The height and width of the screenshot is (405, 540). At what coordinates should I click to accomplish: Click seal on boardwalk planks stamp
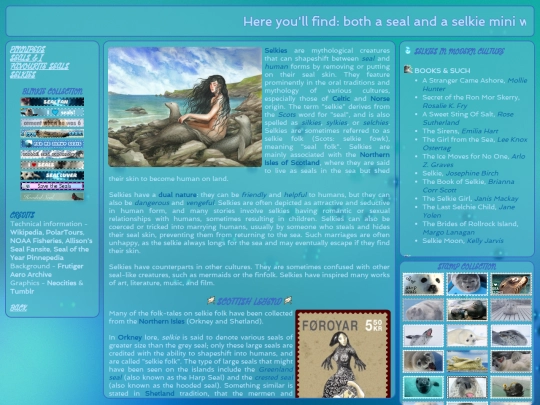tap(511, 310)
